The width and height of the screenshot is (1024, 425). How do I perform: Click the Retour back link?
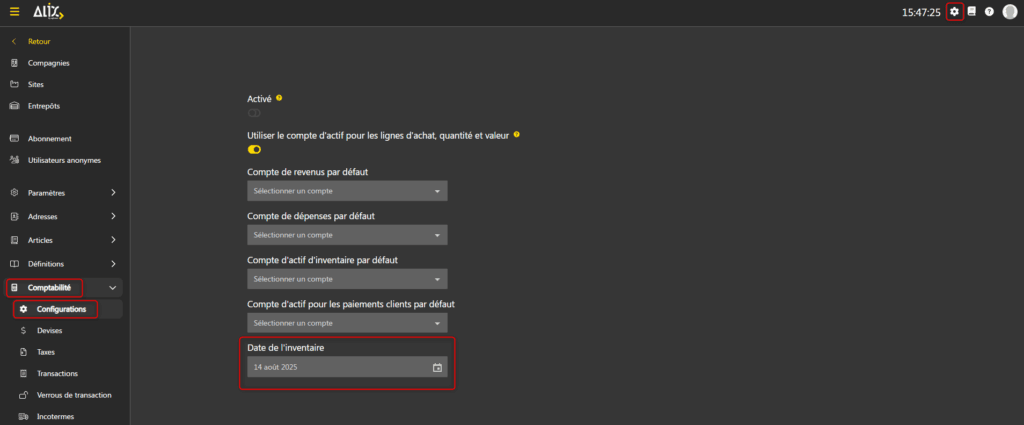click(x=39, y=41)
